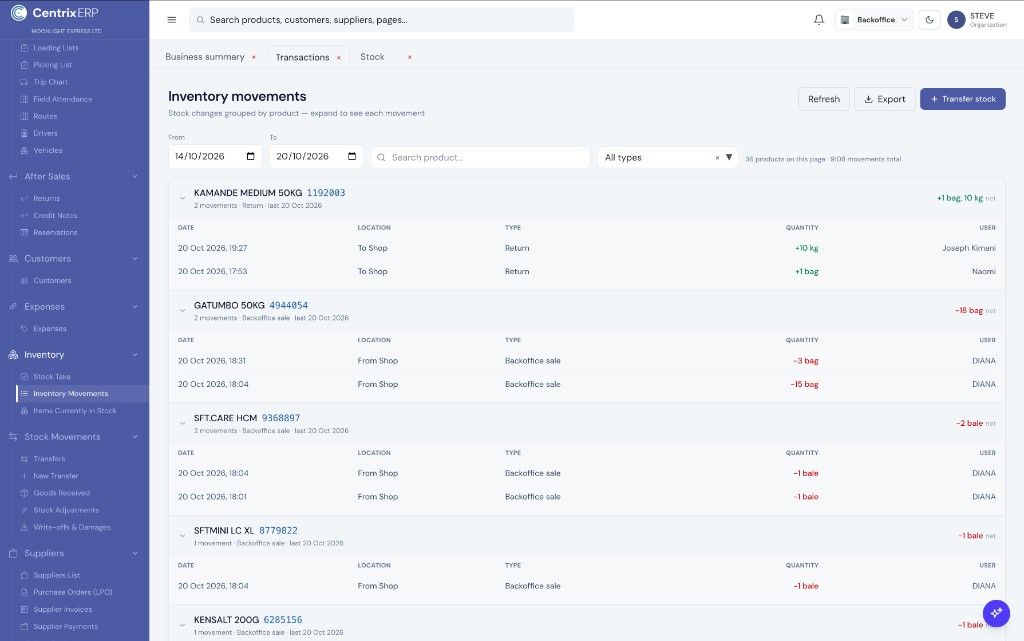Collapse the sidebar with the hamburger icon
Viewport: 1024px width, 641px height.
tap(172, 20)
